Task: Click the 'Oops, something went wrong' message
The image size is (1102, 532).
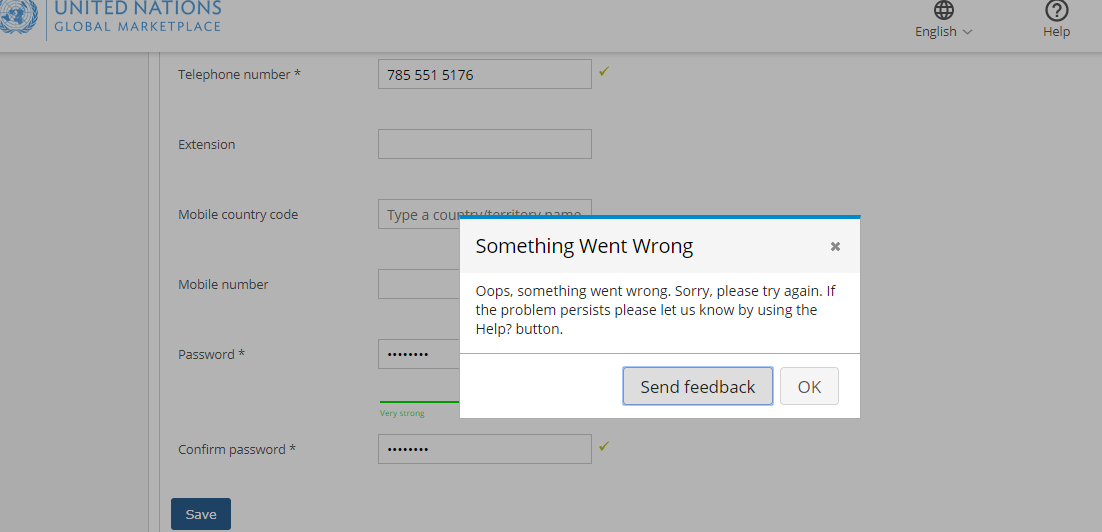Action: coord(656,310)
